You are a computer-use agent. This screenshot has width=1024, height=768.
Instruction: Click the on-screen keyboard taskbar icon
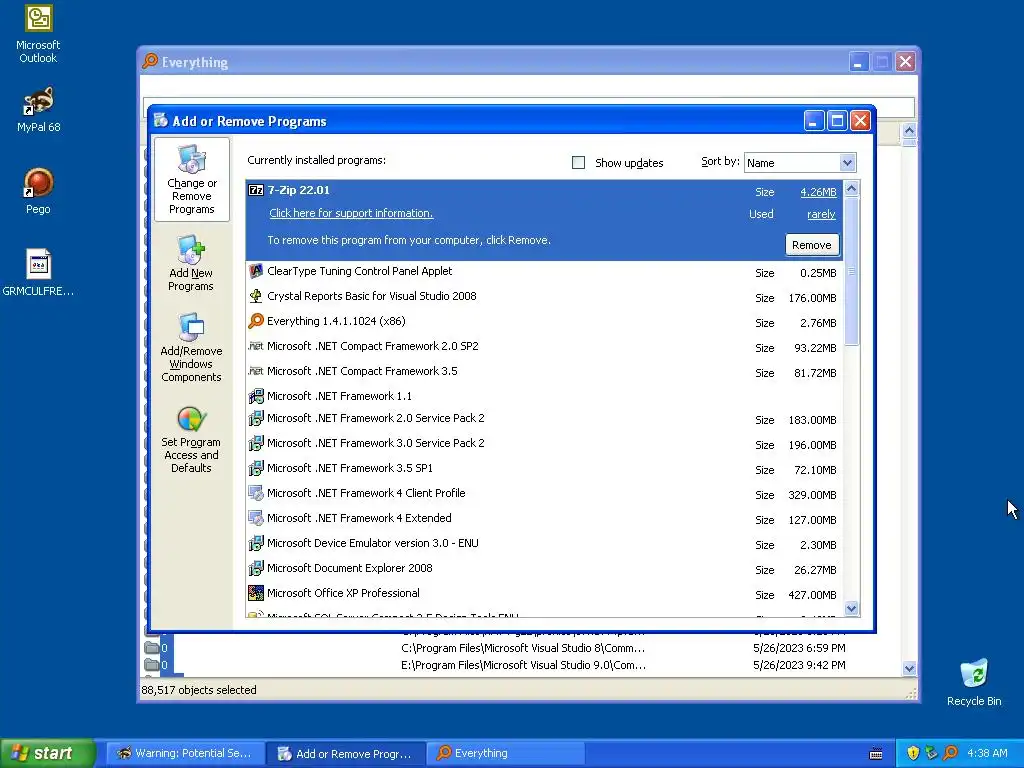[x=876, y=754]
